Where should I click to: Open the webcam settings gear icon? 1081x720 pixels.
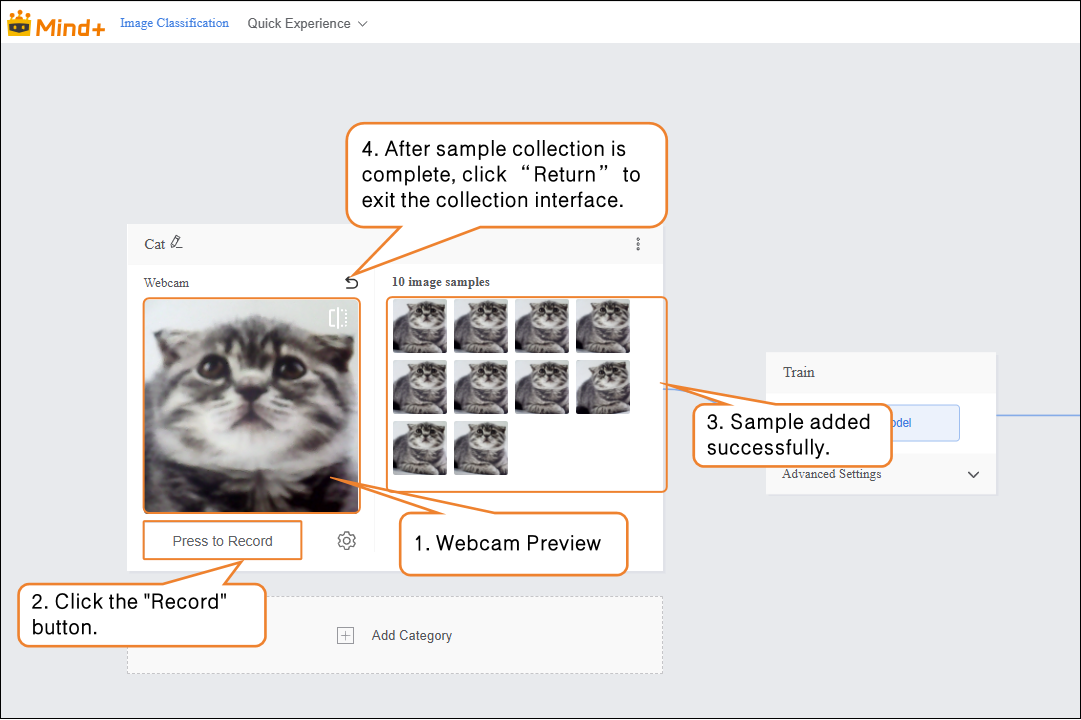point(346,541)
